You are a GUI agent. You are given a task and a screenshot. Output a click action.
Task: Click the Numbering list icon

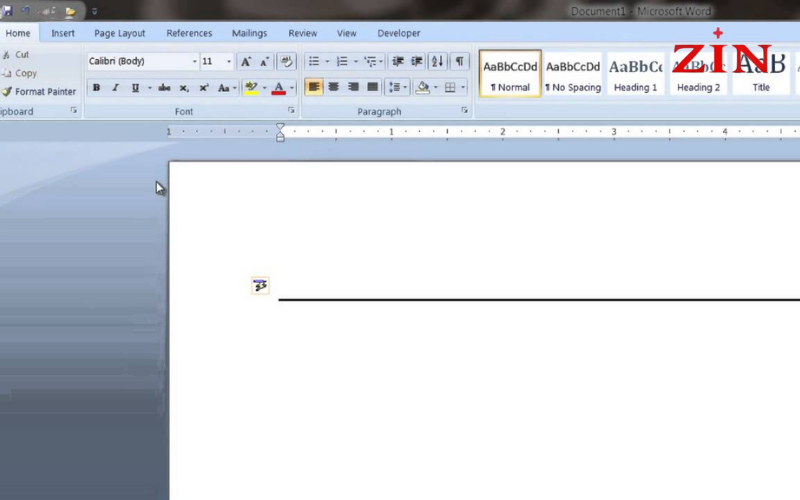pos(342,62)
